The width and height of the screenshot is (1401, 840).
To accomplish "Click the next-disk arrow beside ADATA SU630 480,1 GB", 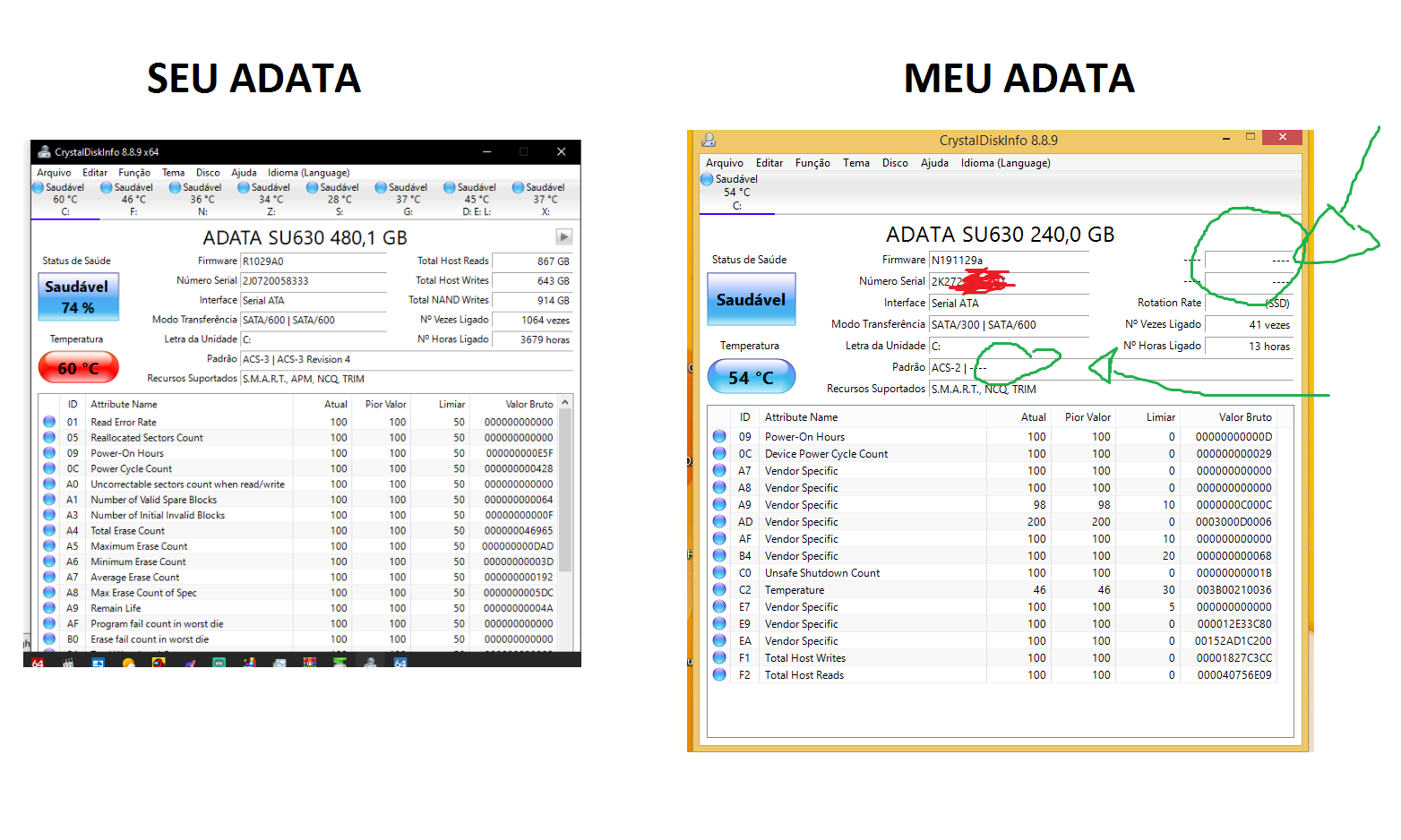I will tap(563, 237).
